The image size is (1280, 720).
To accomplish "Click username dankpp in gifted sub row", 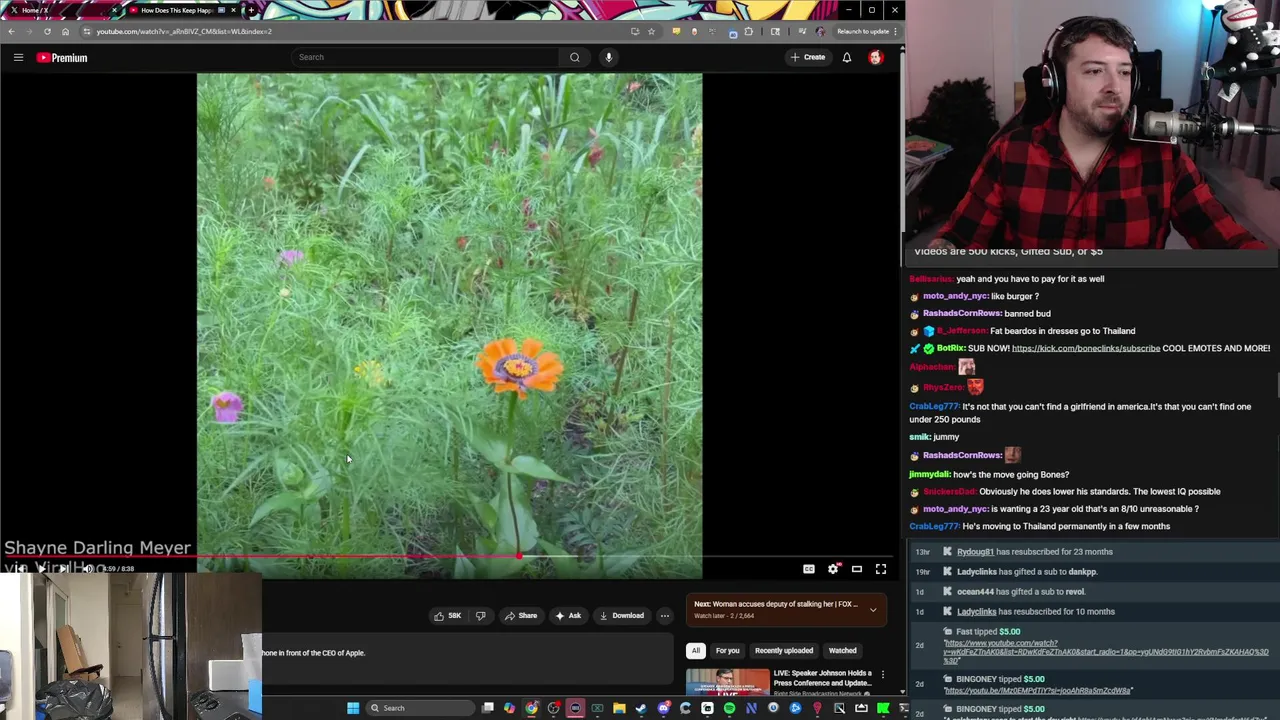I will pos(1082,572).
